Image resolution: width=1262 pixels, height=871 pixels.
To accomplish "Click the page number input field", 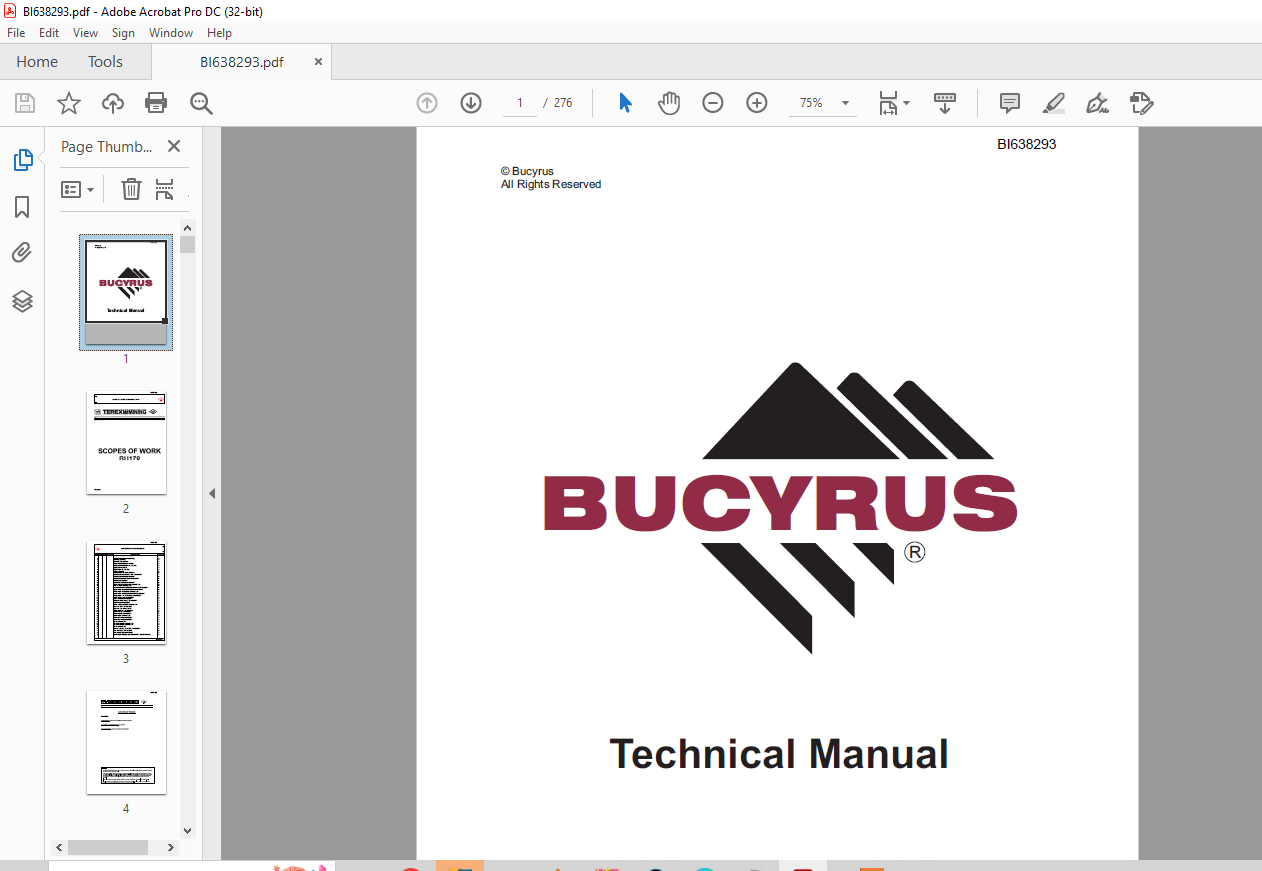I will [520, 103].
